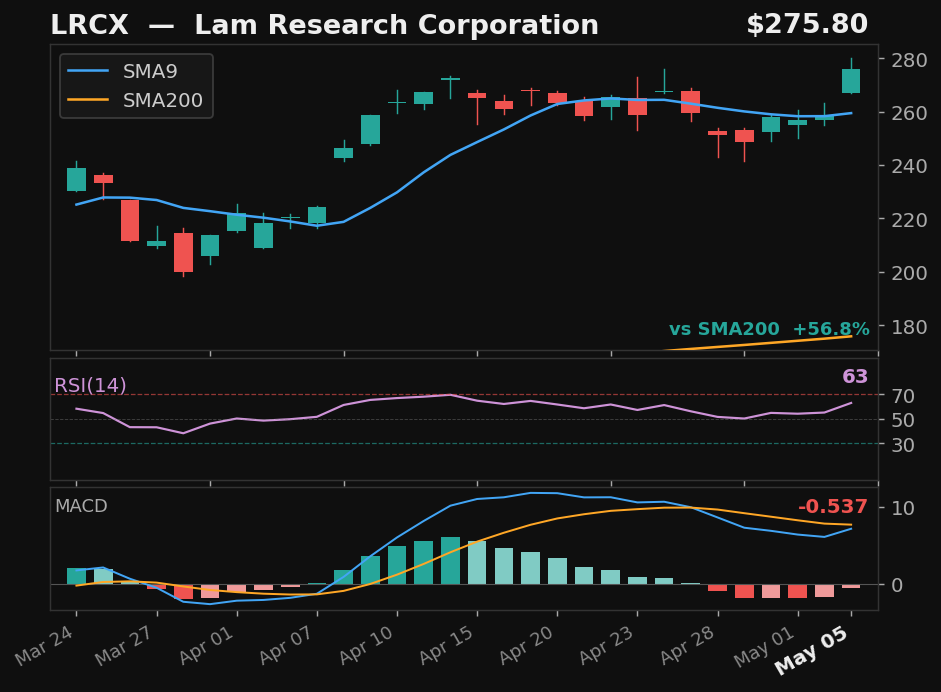Click the Apr 10 date label
Screen dimensions: 941x692
tap(366, 645)
